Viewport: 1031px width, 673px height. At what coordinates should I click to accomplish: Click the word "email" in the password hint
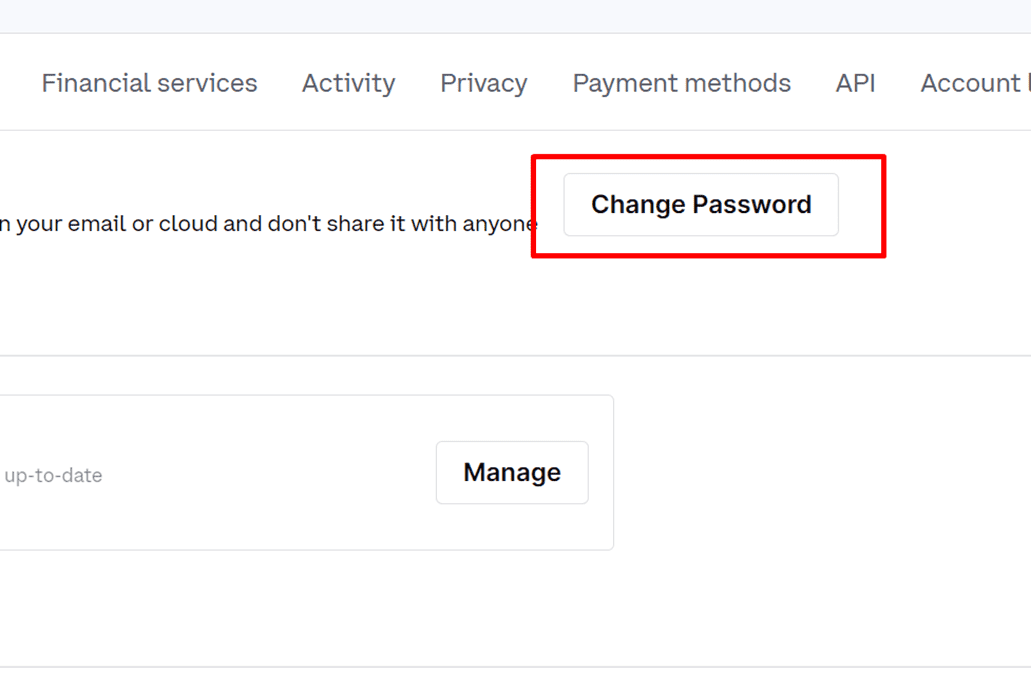click(x=97, y=224)
